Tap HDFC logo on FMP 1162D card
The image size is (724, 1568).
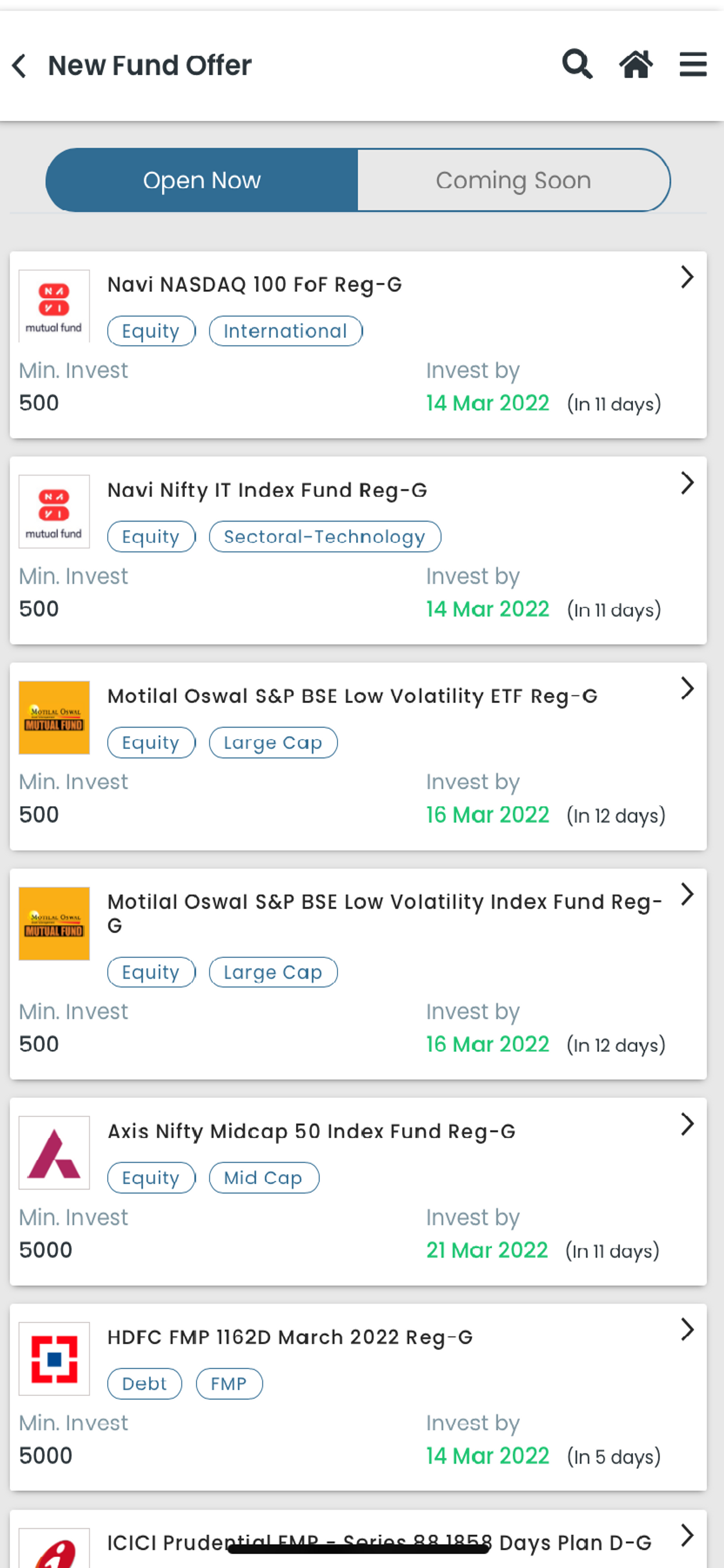tap(54, 1359)
